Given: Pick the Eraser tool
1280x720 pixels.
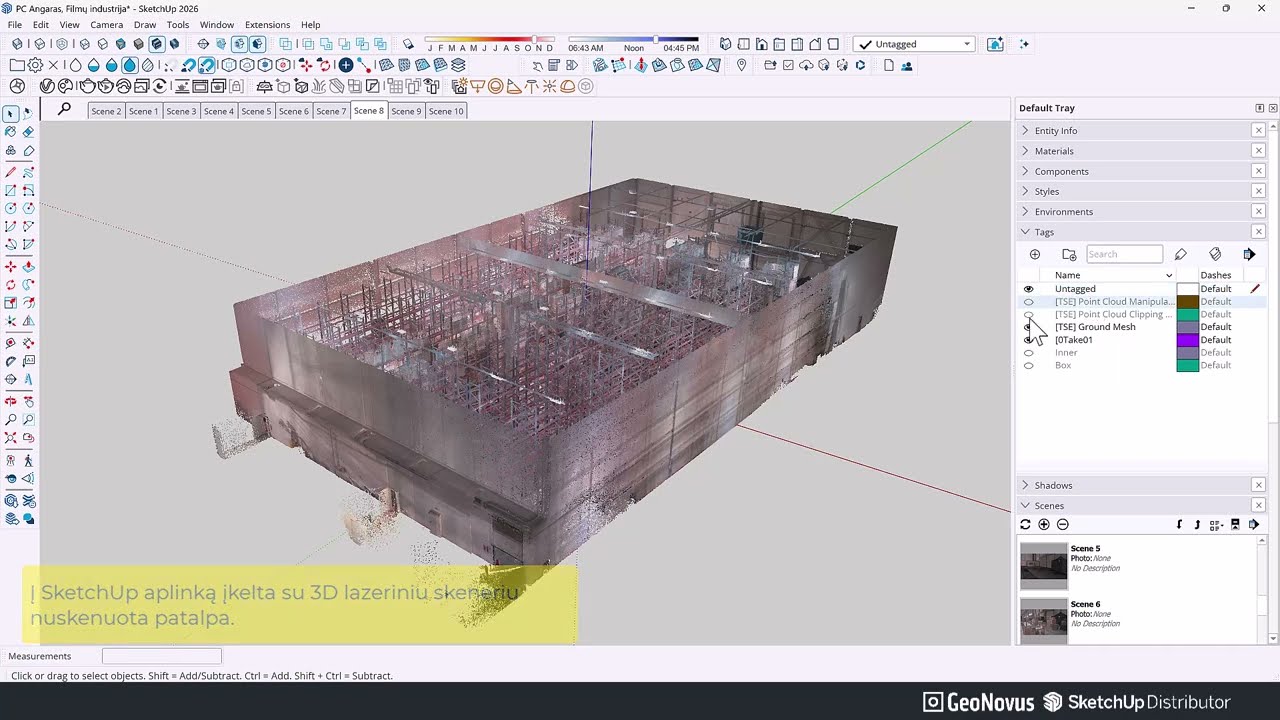Looking at the screenshot, I should pyautogui.click(x=28, y=132).
